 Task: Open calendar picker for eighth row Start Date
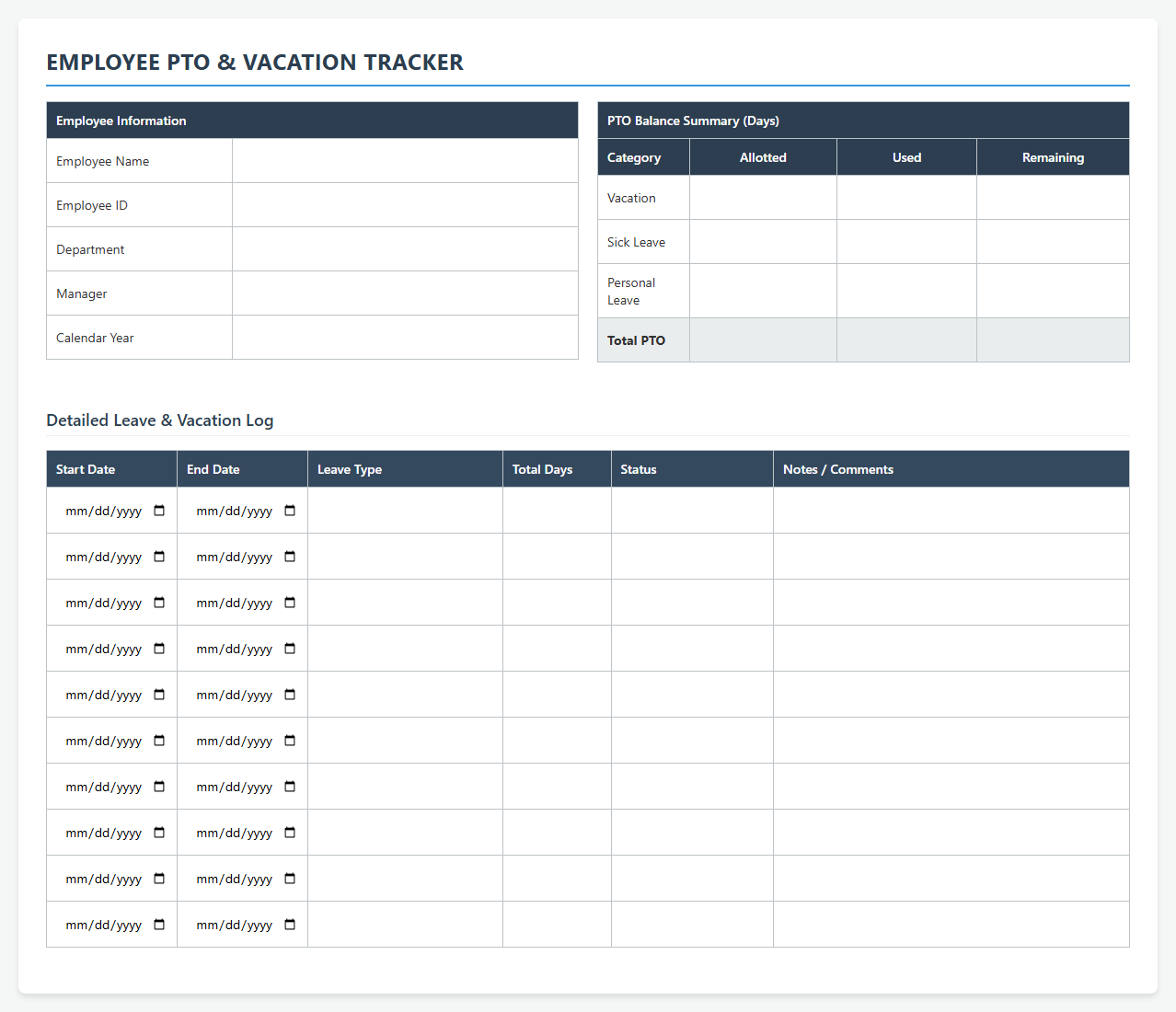pyautogui.click(x=159, y=833)
